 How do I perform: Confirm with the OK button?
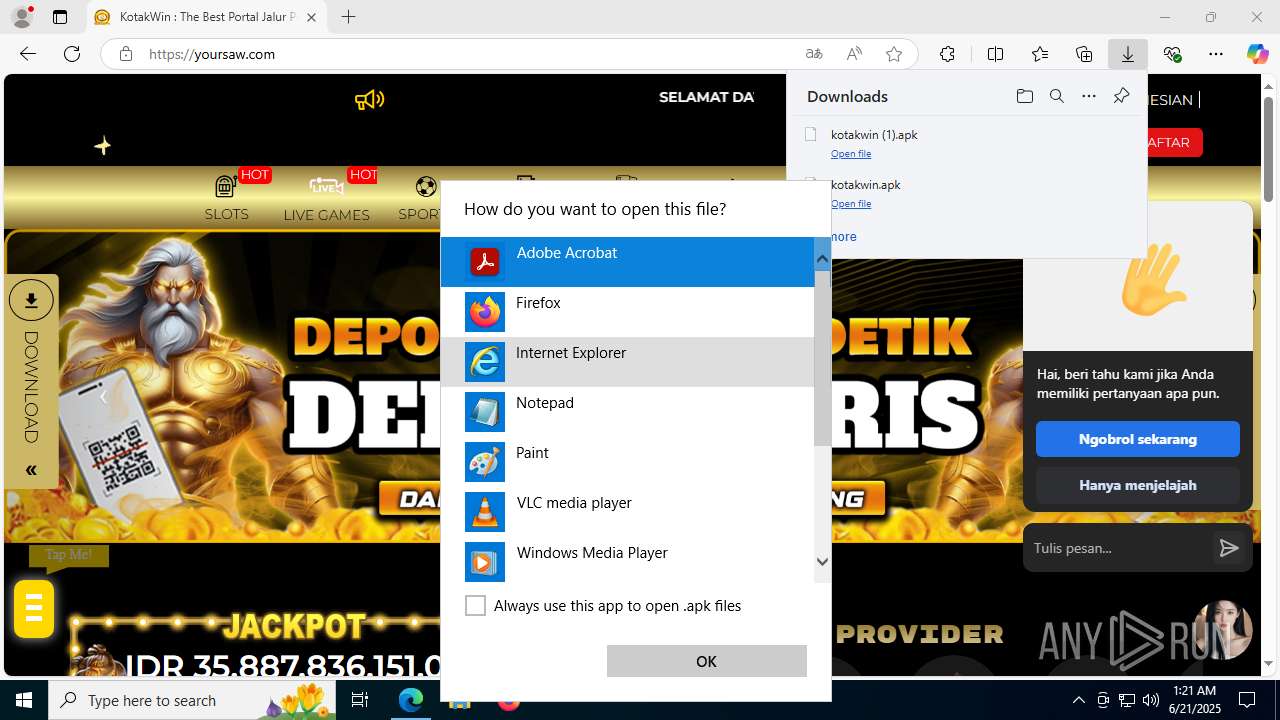pyautogui.click(x=706, y=661)
